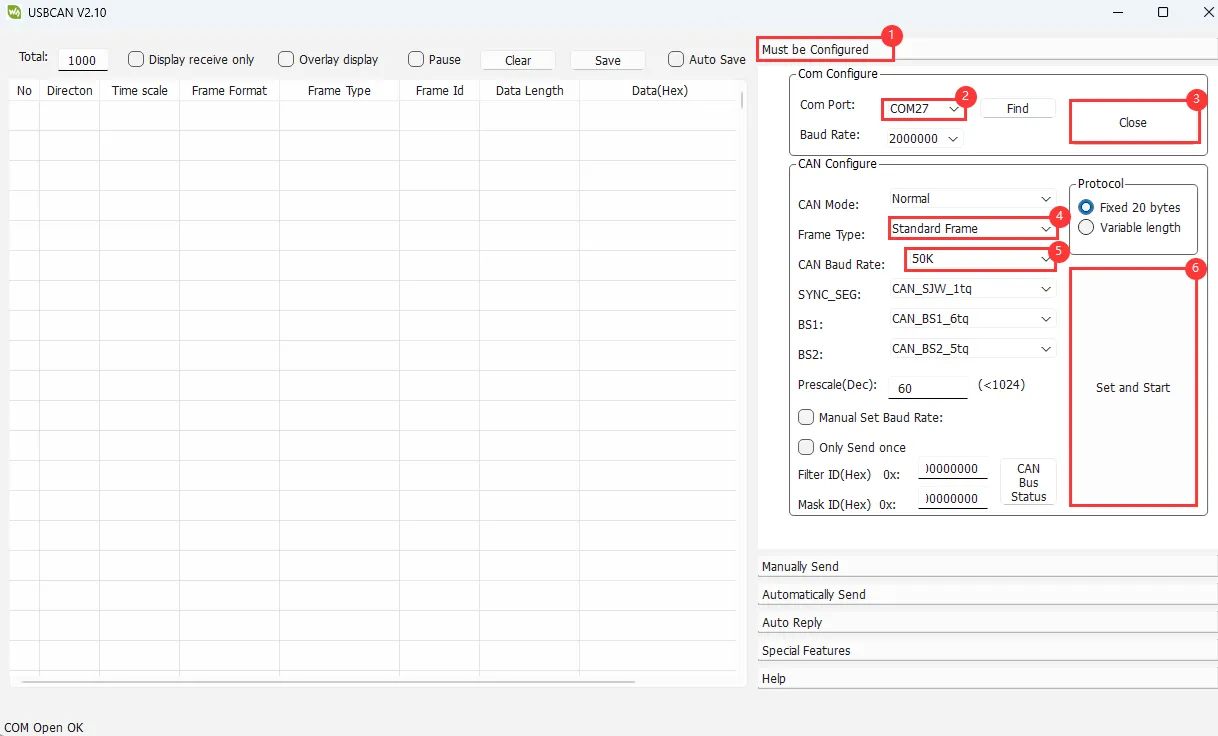Switch to the Manually Send panel
The height and width of the screenshot is (736, 1218).
800,566
